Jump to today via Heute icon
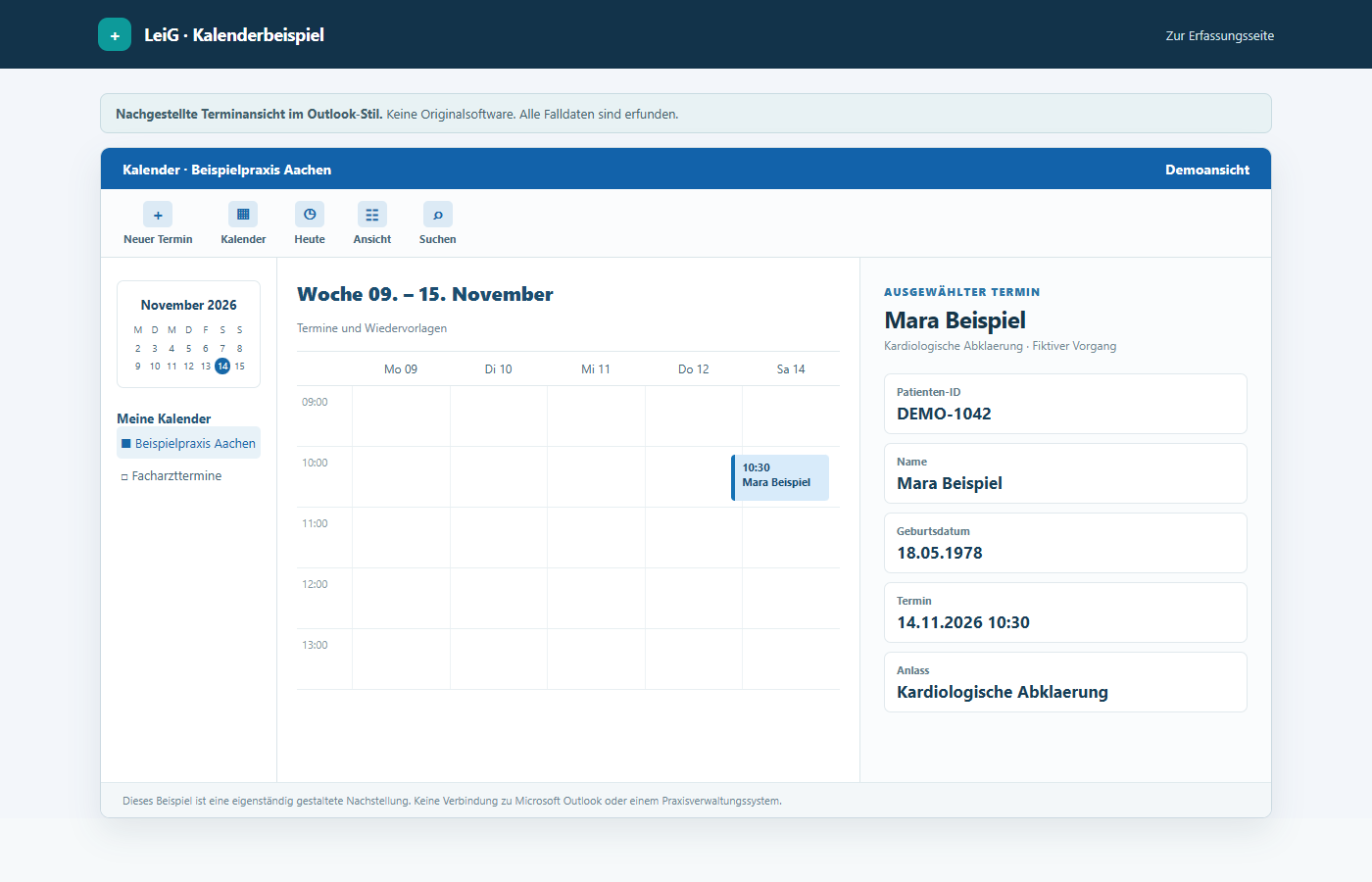This screenshot has height=882, width=1372. point(310,215)
